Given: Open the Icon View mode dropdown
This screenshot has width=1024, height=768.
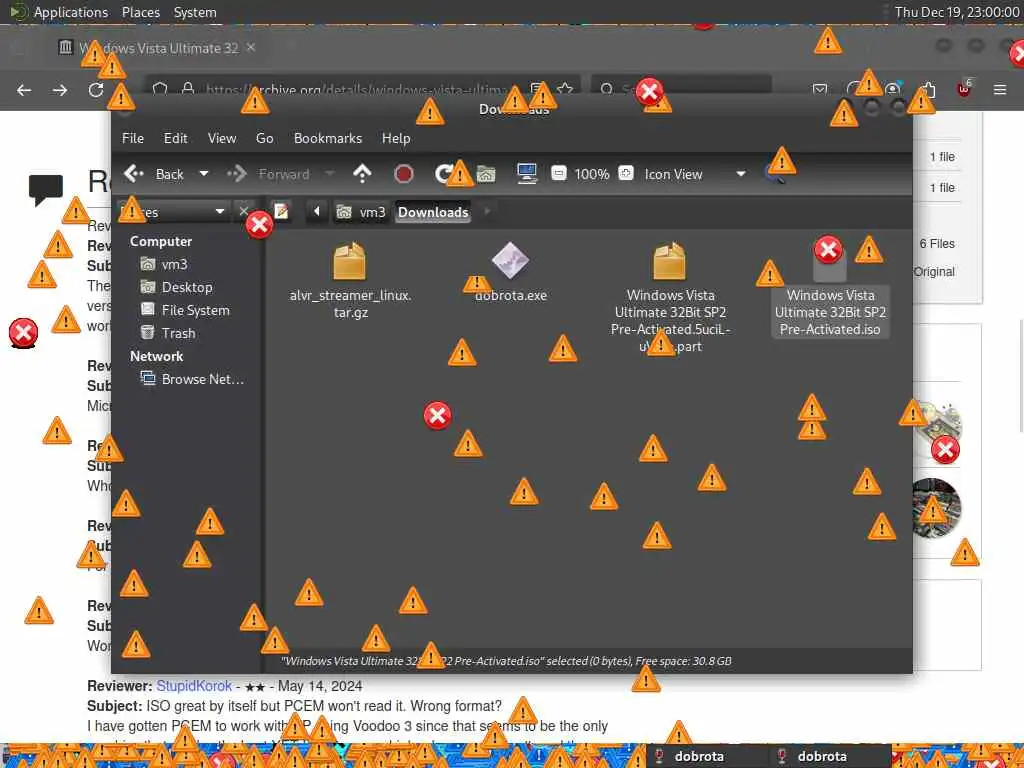Looking at the screenshot, I should (x=695, y=174).
